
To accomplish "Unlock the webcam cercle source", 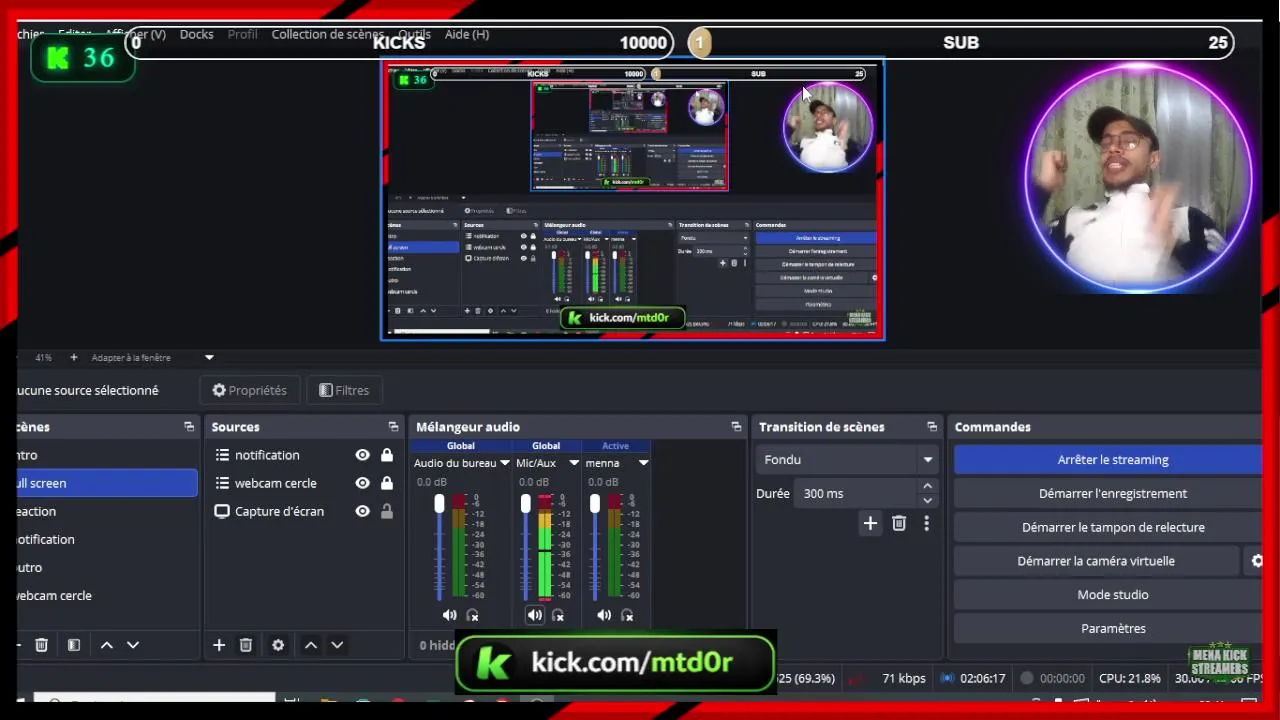I will click(x=387, y=483).
